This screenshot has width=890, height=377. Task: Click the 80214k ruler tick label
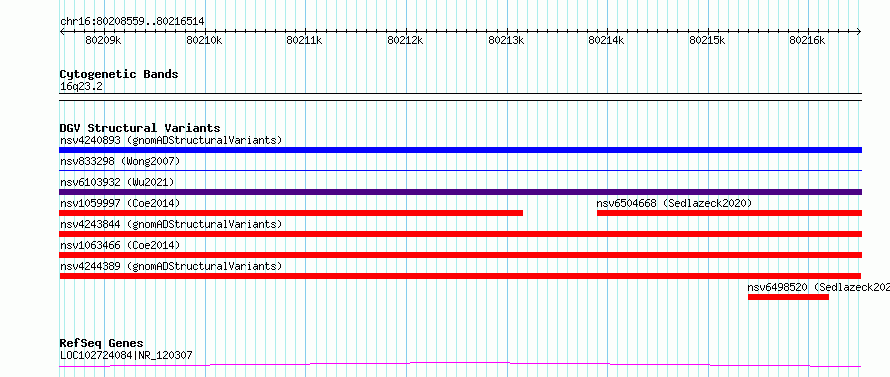click(x=607, y=40)
